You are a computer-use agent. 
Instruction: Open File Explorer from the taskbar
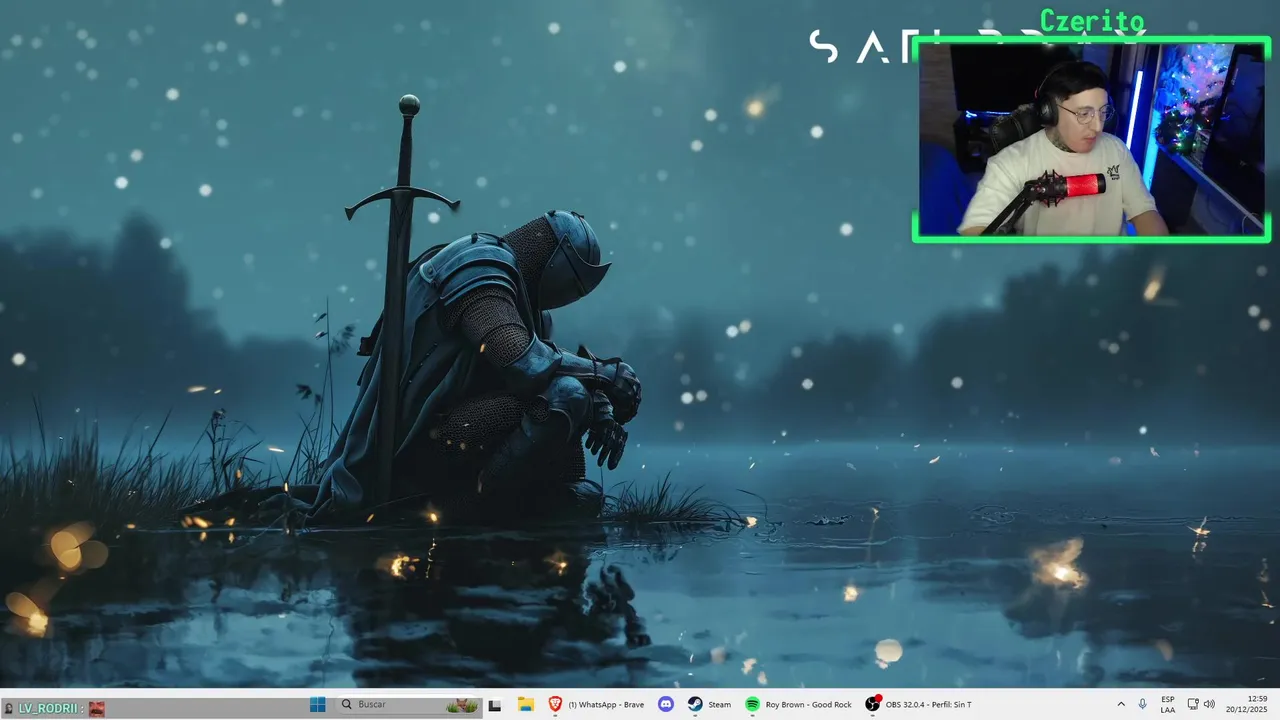525,704
